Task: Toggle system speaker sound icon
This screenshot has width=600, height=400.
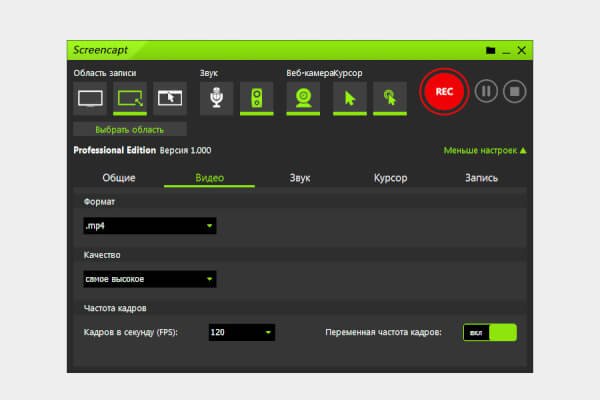Action: pyautogui.click(x=257, y=98)
